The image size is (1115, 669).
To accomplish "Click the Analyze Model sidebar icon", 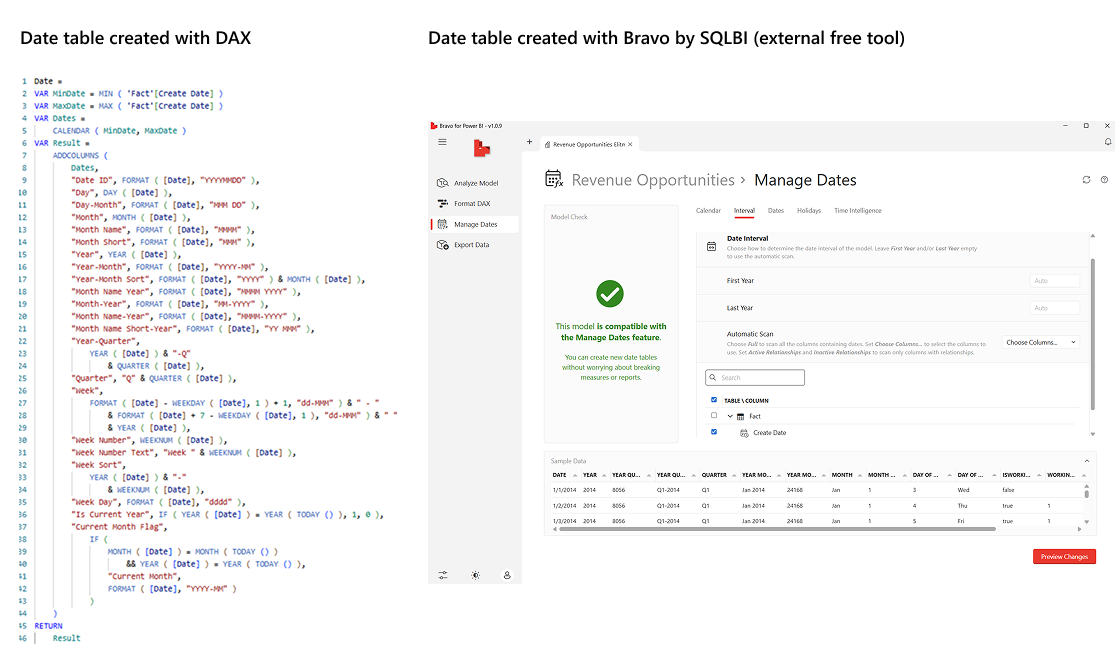I will [x=442, y=183].
